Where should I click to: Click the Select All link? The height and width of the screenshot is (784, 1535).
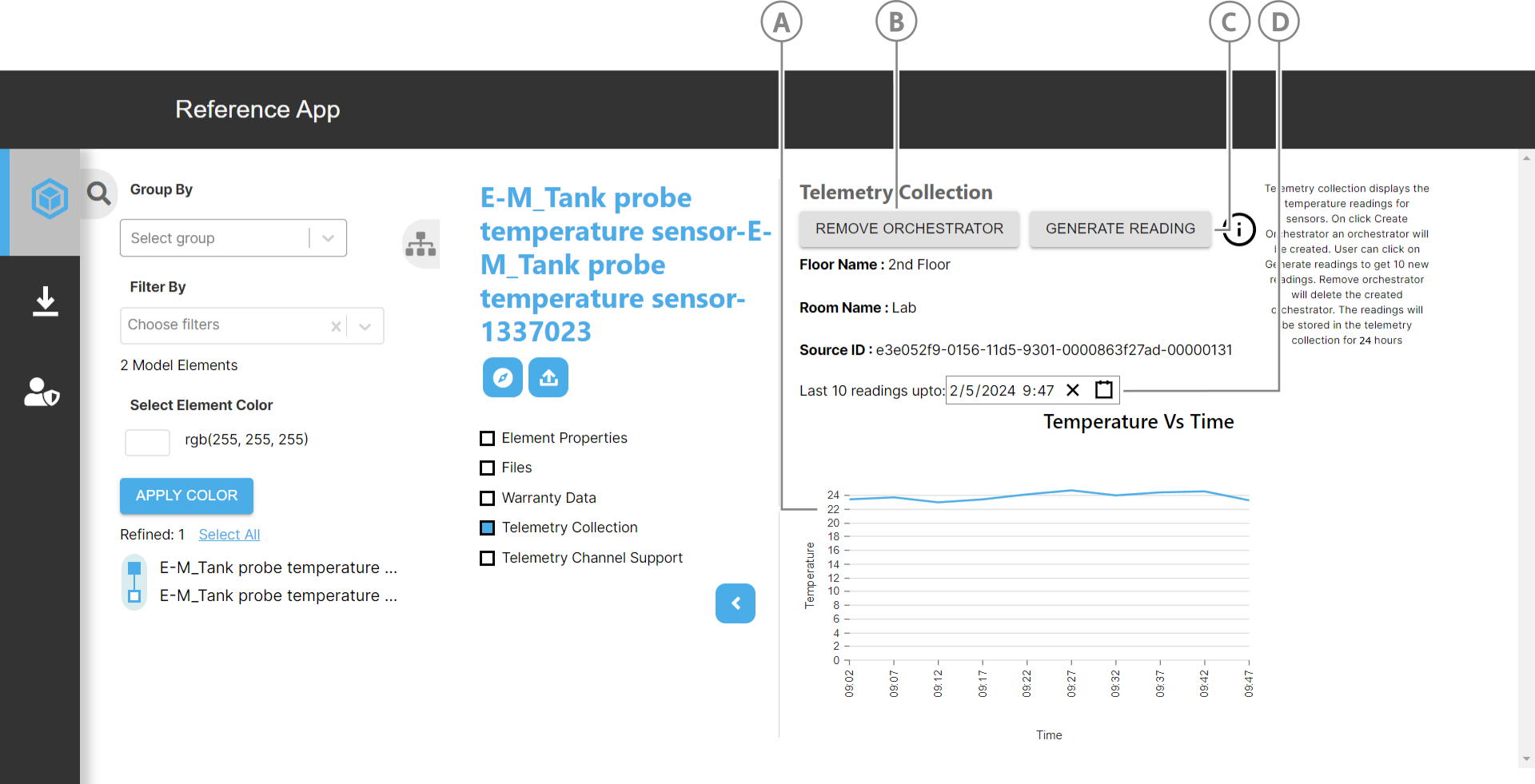229,534
